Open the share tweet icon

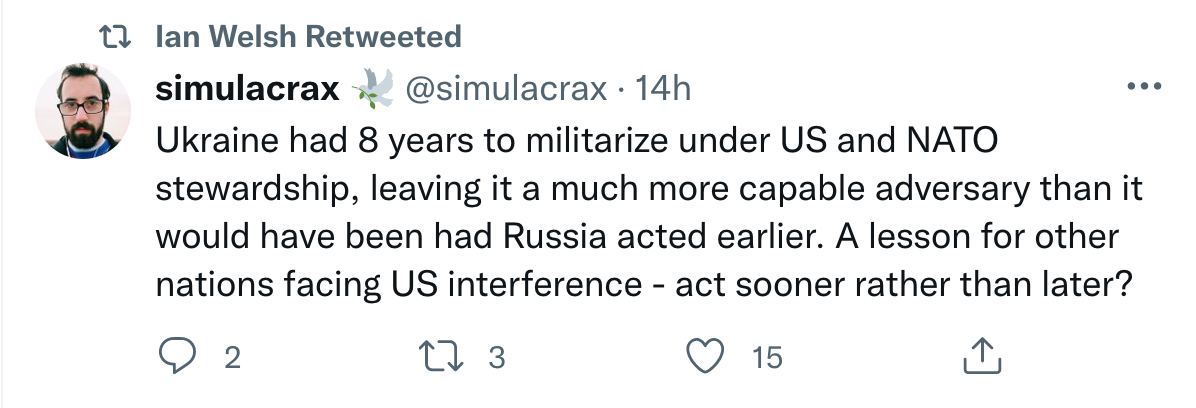tap(980, 357)
